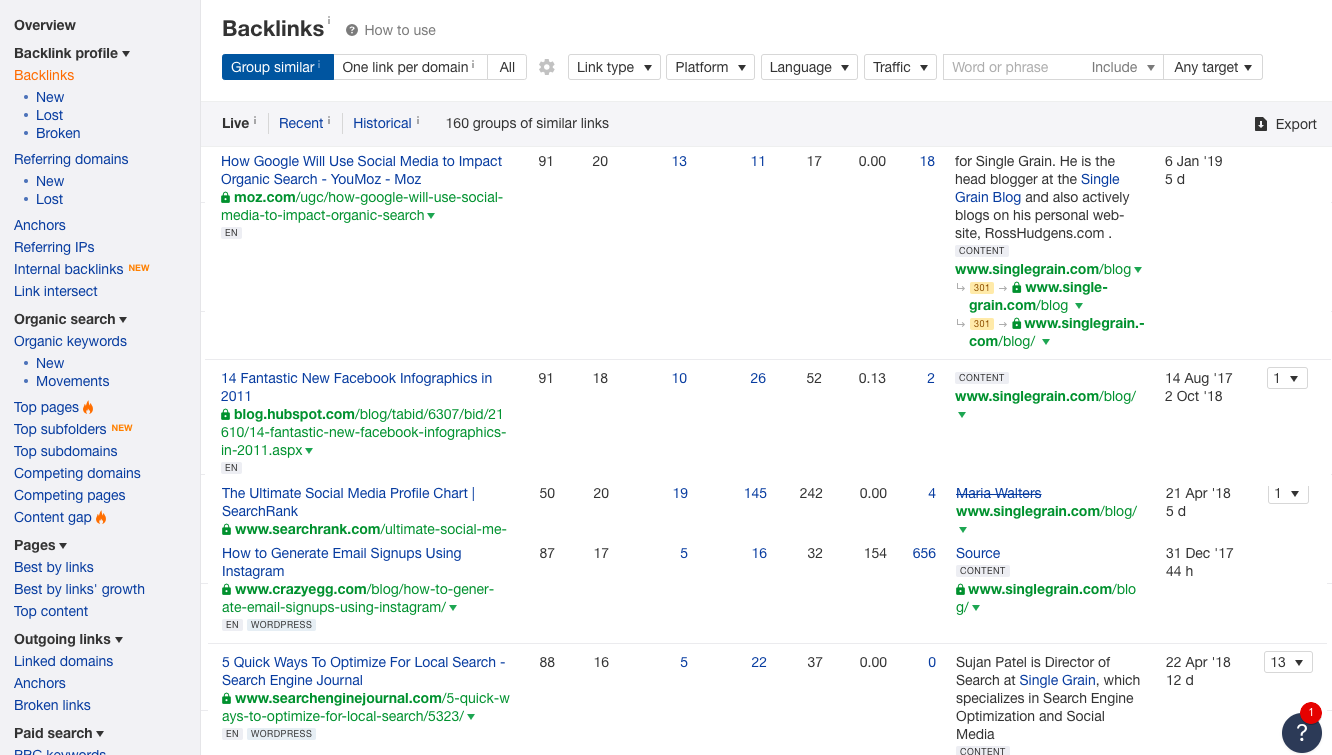This screenshot has height=755, width=1332.
Task: Collapse the Outgoing links section
Action: (x=69, y=639)
